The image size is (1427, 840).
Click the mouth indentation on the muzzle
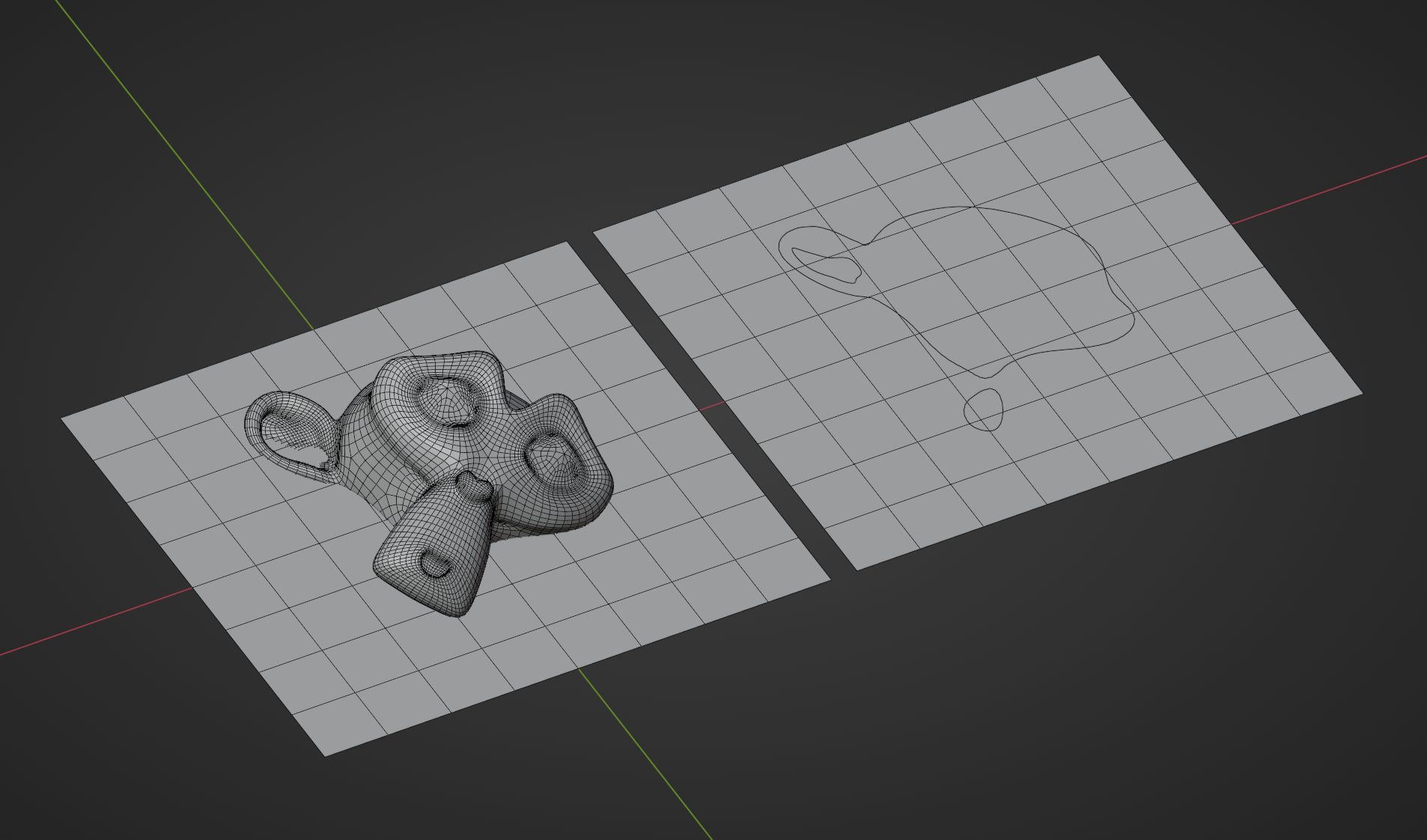[x=436, y=563]
